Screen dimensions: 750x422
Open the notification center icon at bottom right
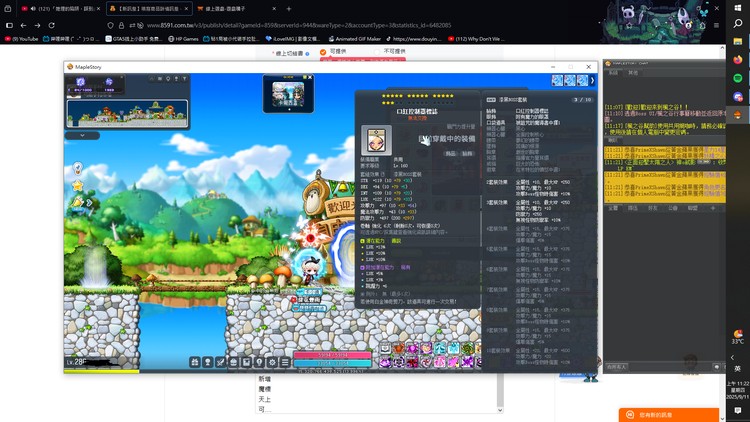pyautogui.click(x=738, y=411)
